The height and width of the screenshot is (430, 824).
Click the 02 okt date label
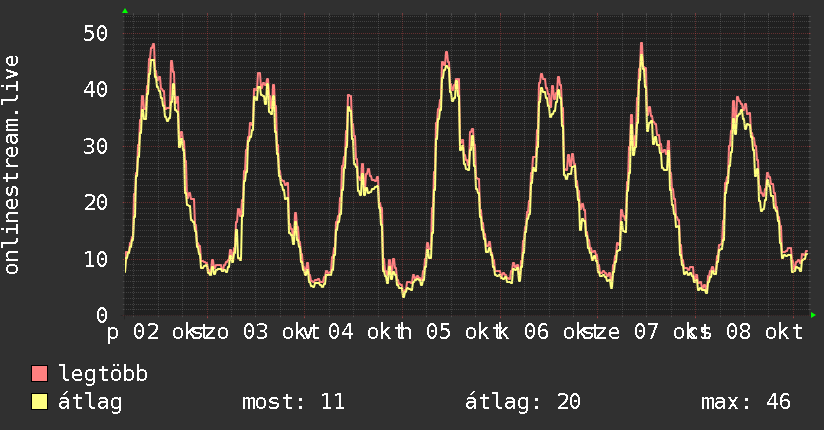click(164, 332)
